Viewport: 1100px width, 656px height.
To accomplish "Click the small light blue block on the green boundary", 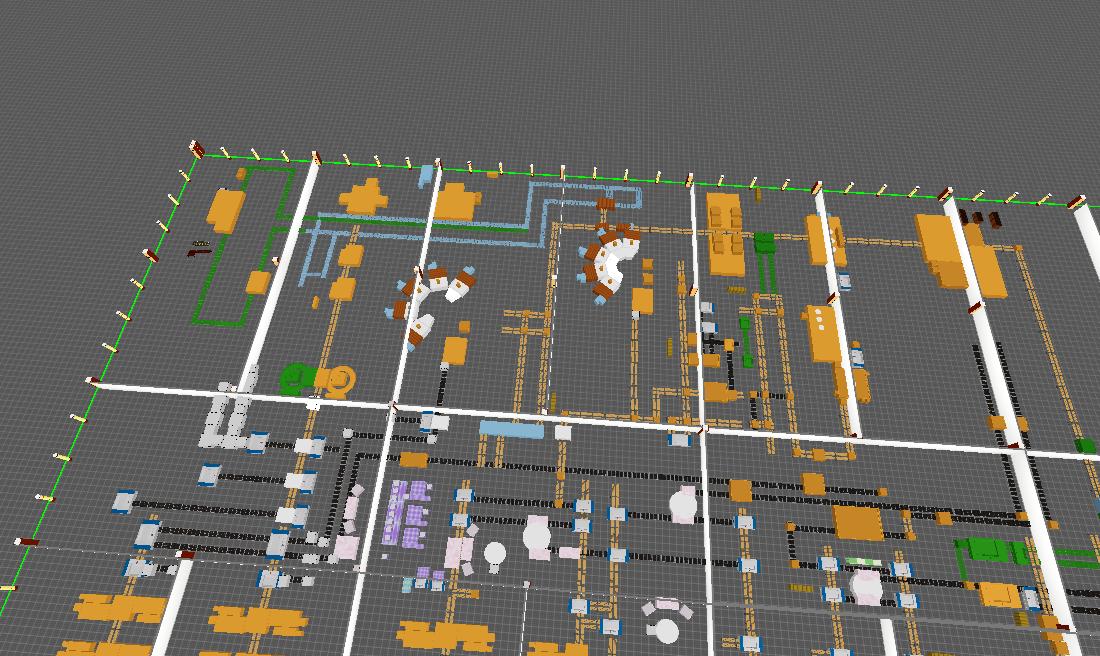I will [x=427, y=175].
